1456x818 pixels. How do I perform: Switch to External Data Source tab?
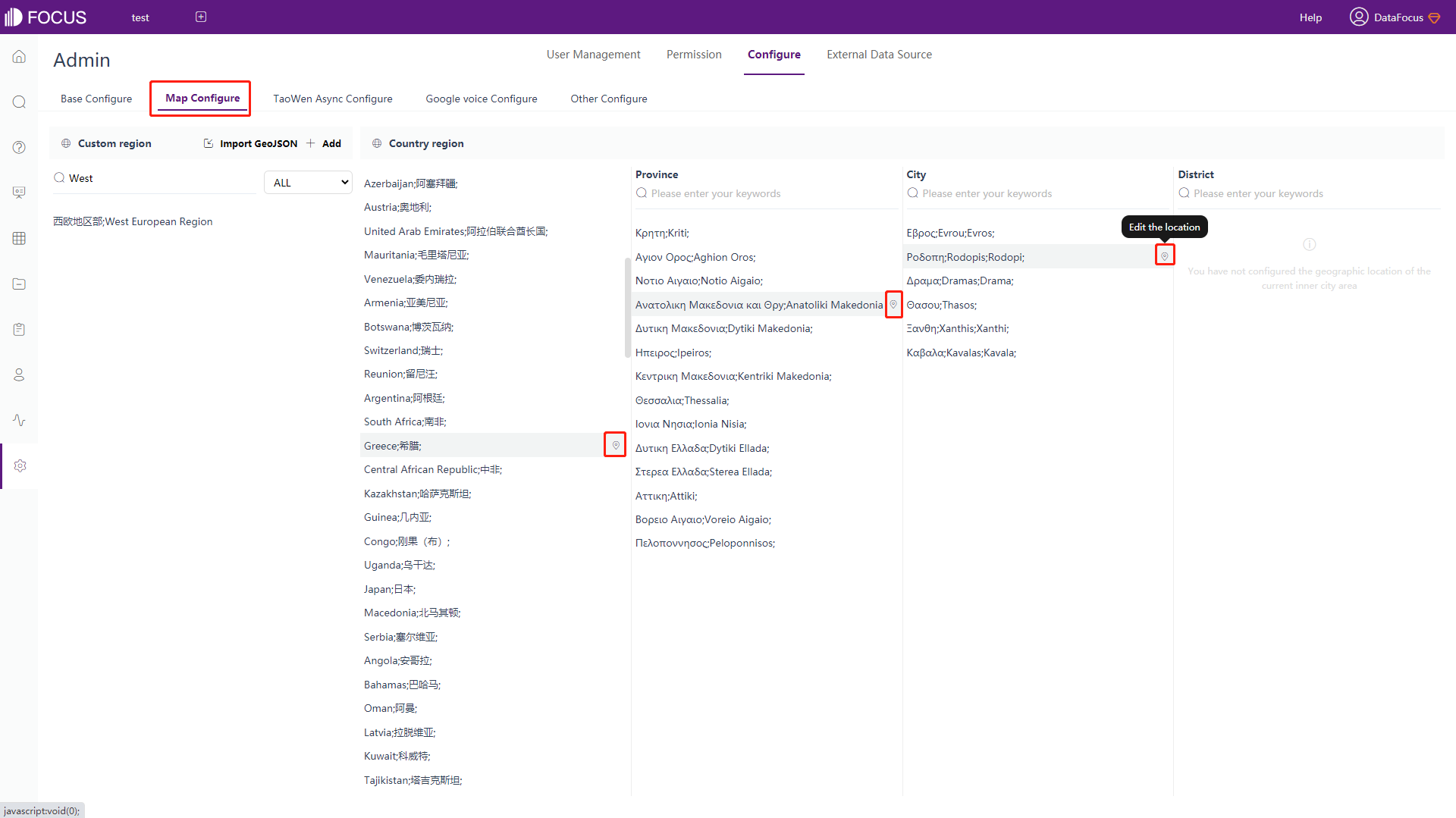click(879, 55)
